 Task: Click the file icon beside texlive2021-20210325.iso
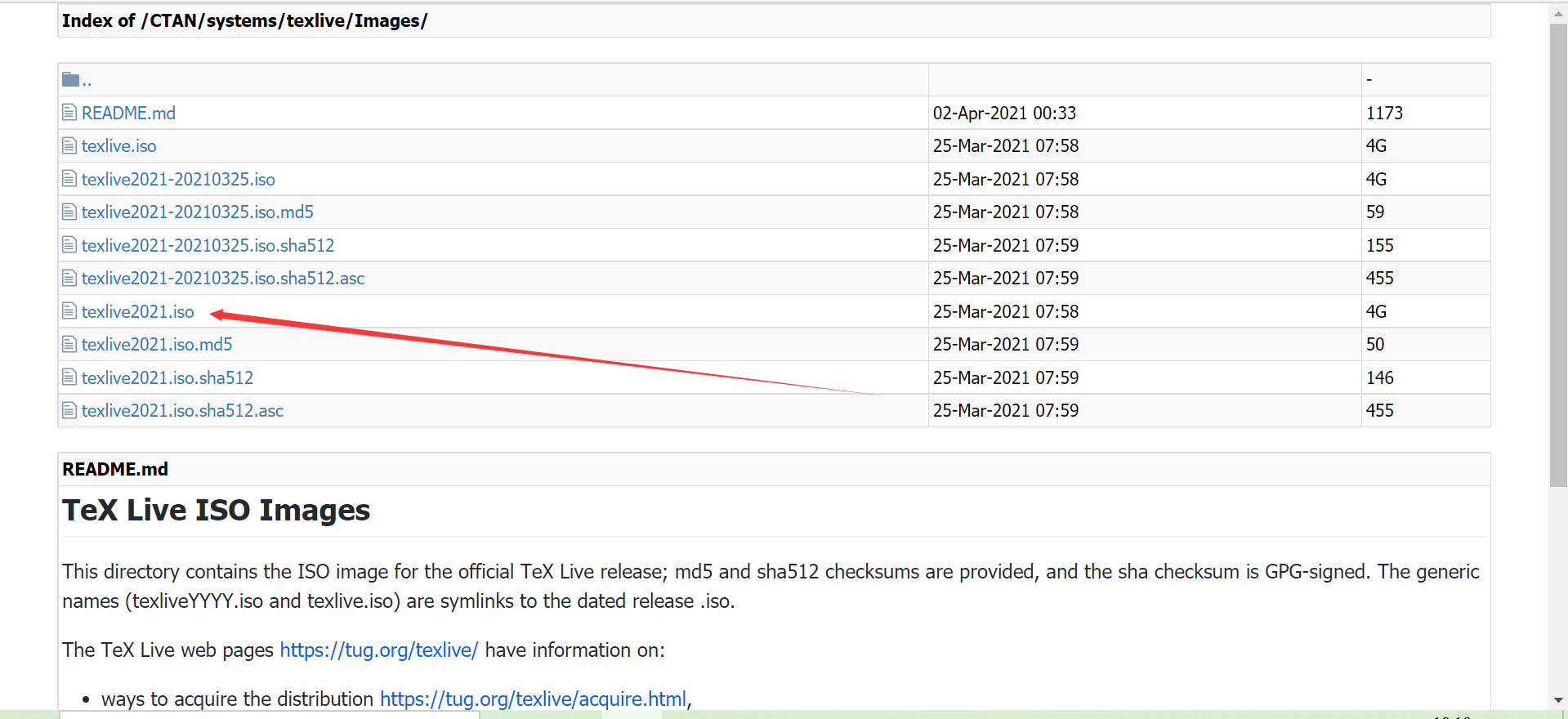69,179
